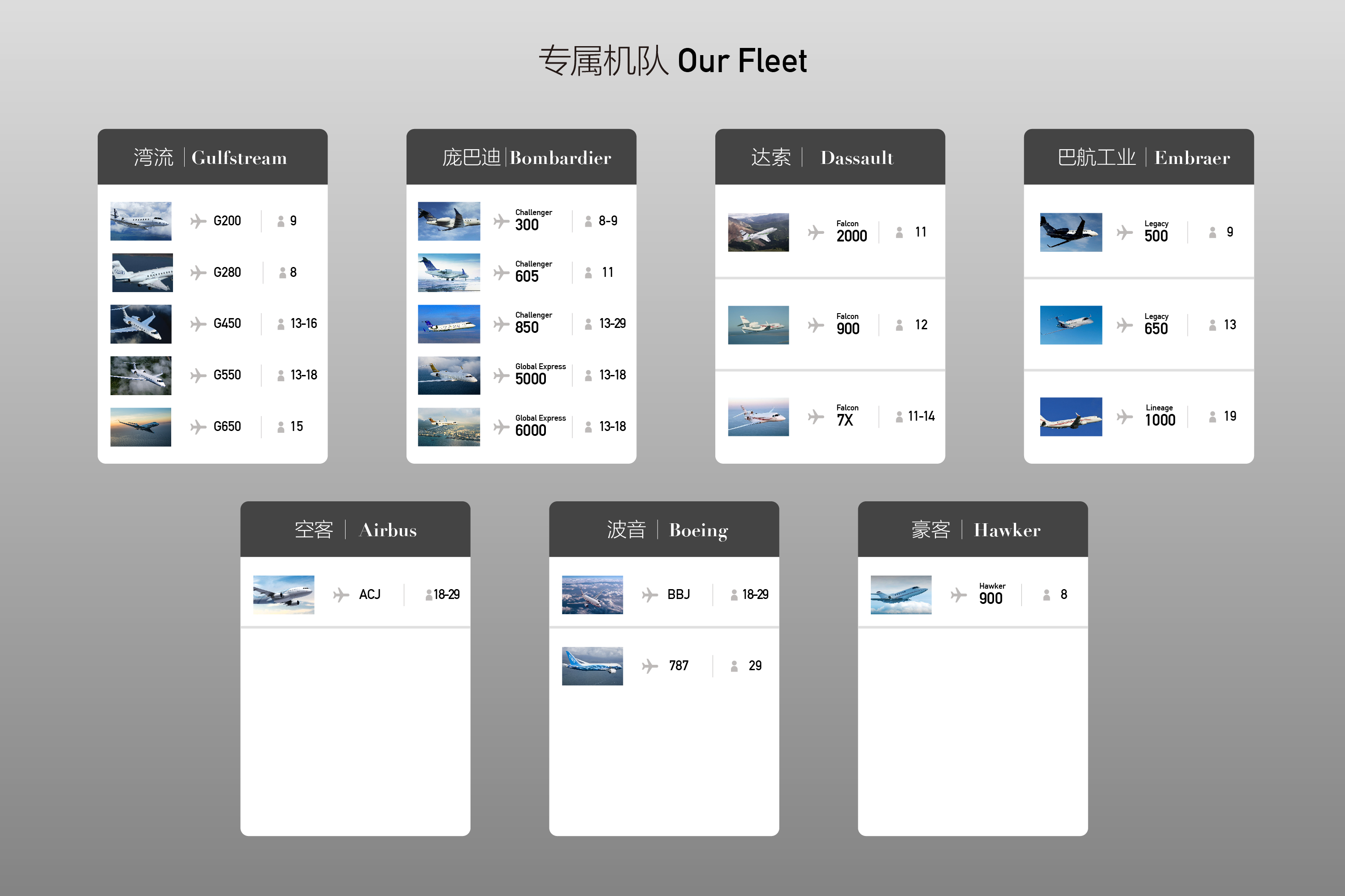Open the G550 aircraft photo

point(141,375)
